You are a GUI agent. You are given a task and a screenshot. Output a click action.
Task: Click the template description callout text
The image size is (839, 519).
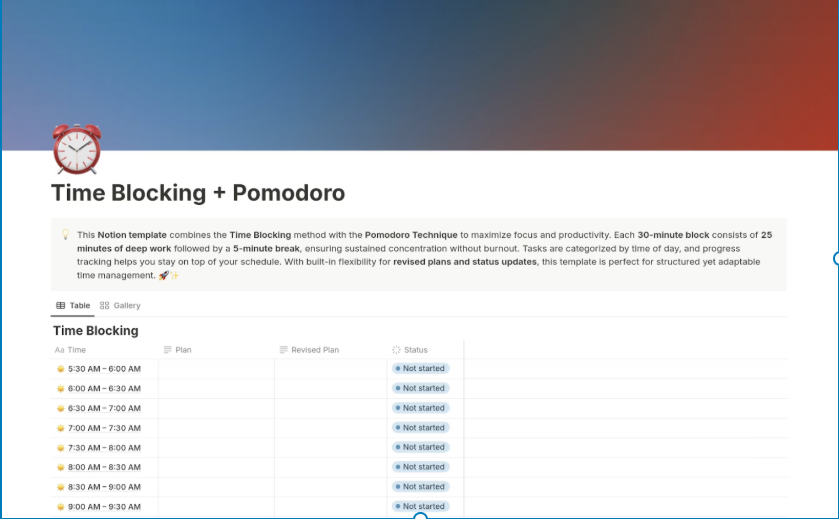[x=424, y=255]
